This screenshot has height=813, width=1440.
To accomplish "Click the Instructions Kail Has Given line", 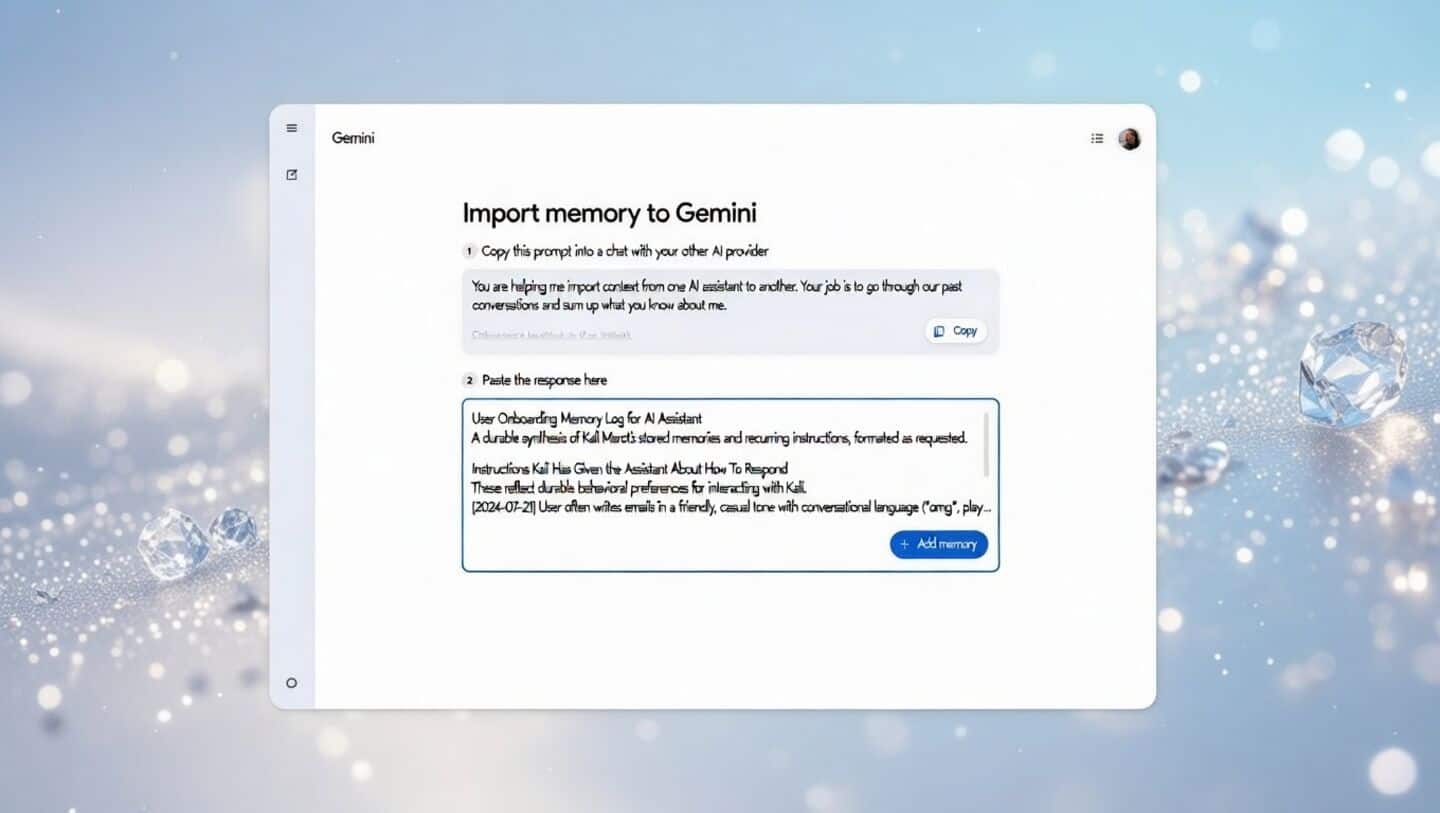I will tap(630, 468).
